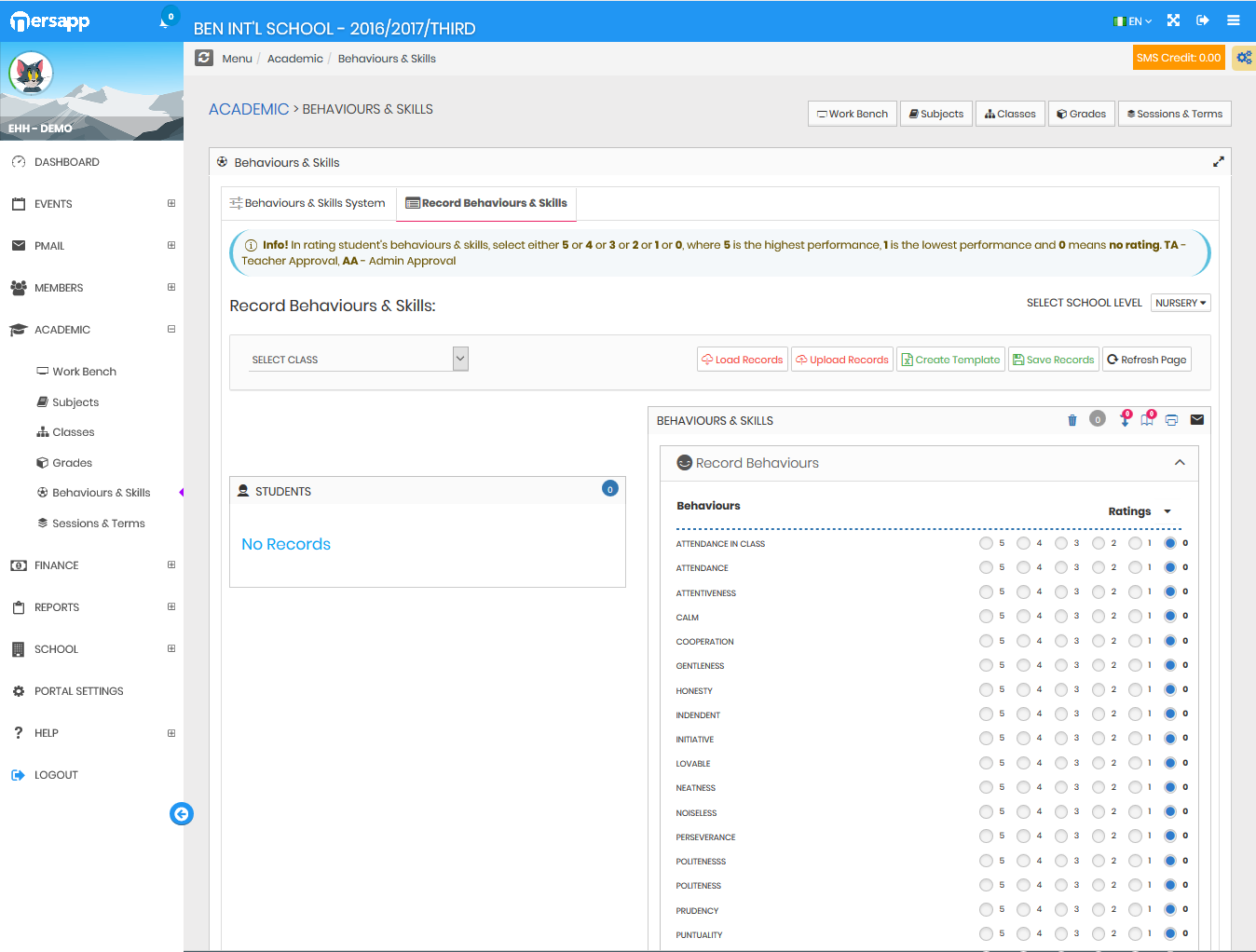Image resolution: width=1256 pixels, height=952 pixels.
Task: Click the SMS Credit orange button
Action: coord(1179,58)
